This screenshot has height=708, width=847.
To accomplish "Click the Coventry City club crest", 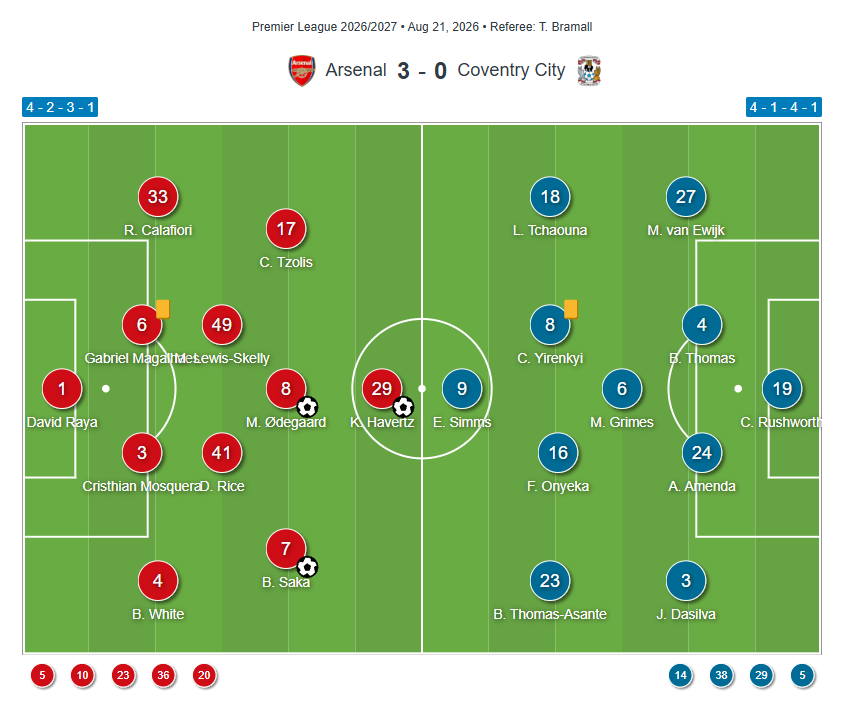I will click(x=589, y=71).
